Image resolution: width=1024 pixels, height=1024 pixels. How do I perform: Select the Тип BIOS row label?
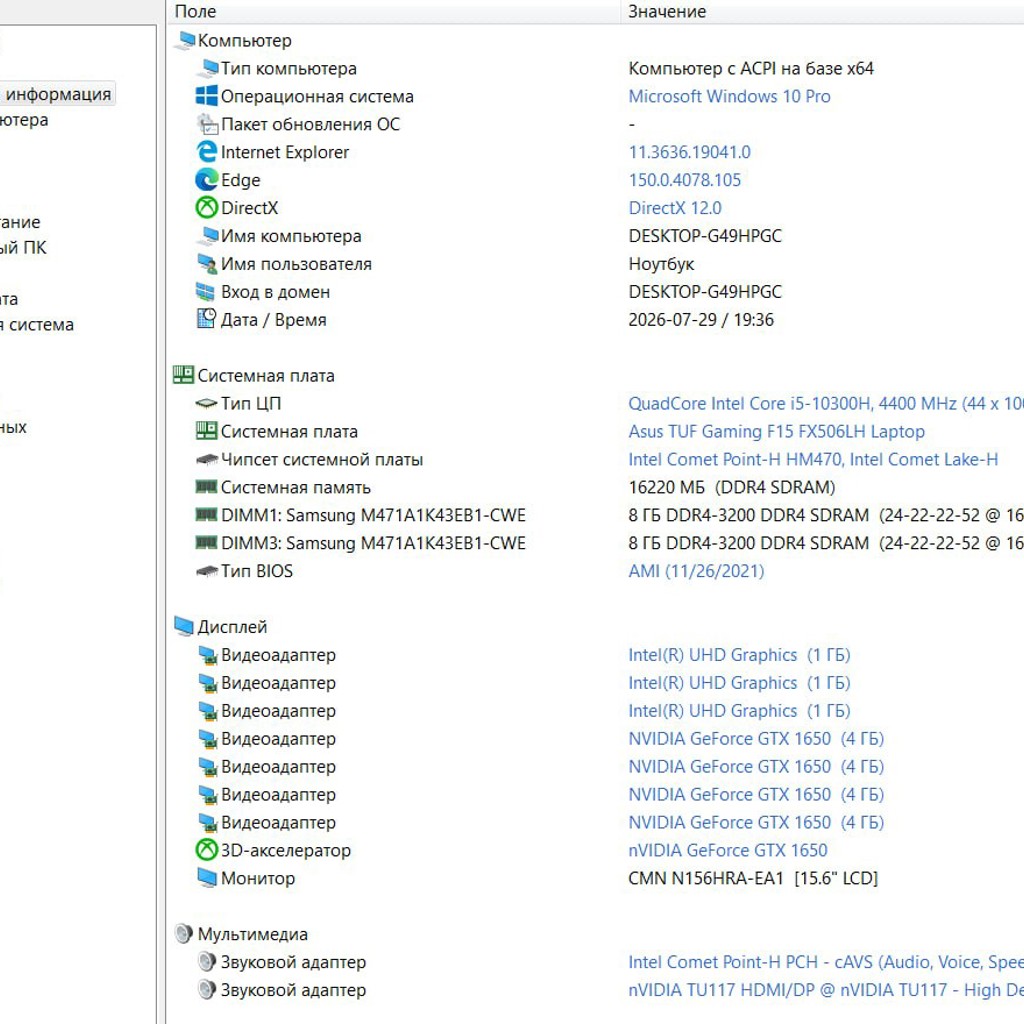pos(257,571)
